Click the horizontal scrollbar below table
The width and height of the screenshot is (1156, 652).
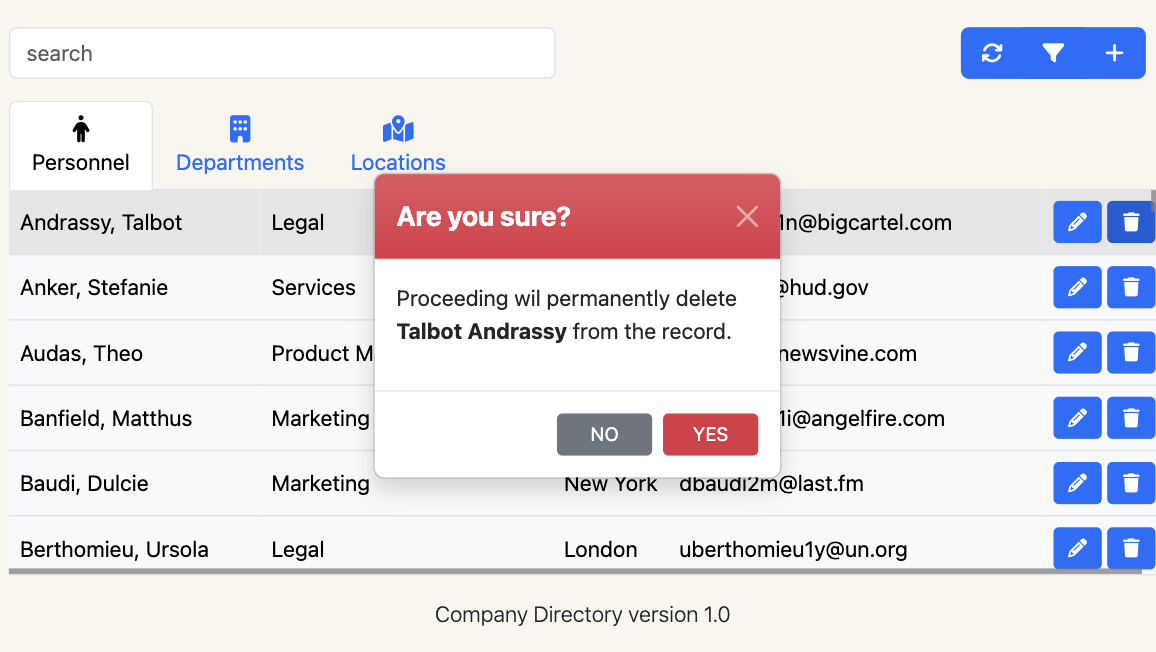[575, 572]
